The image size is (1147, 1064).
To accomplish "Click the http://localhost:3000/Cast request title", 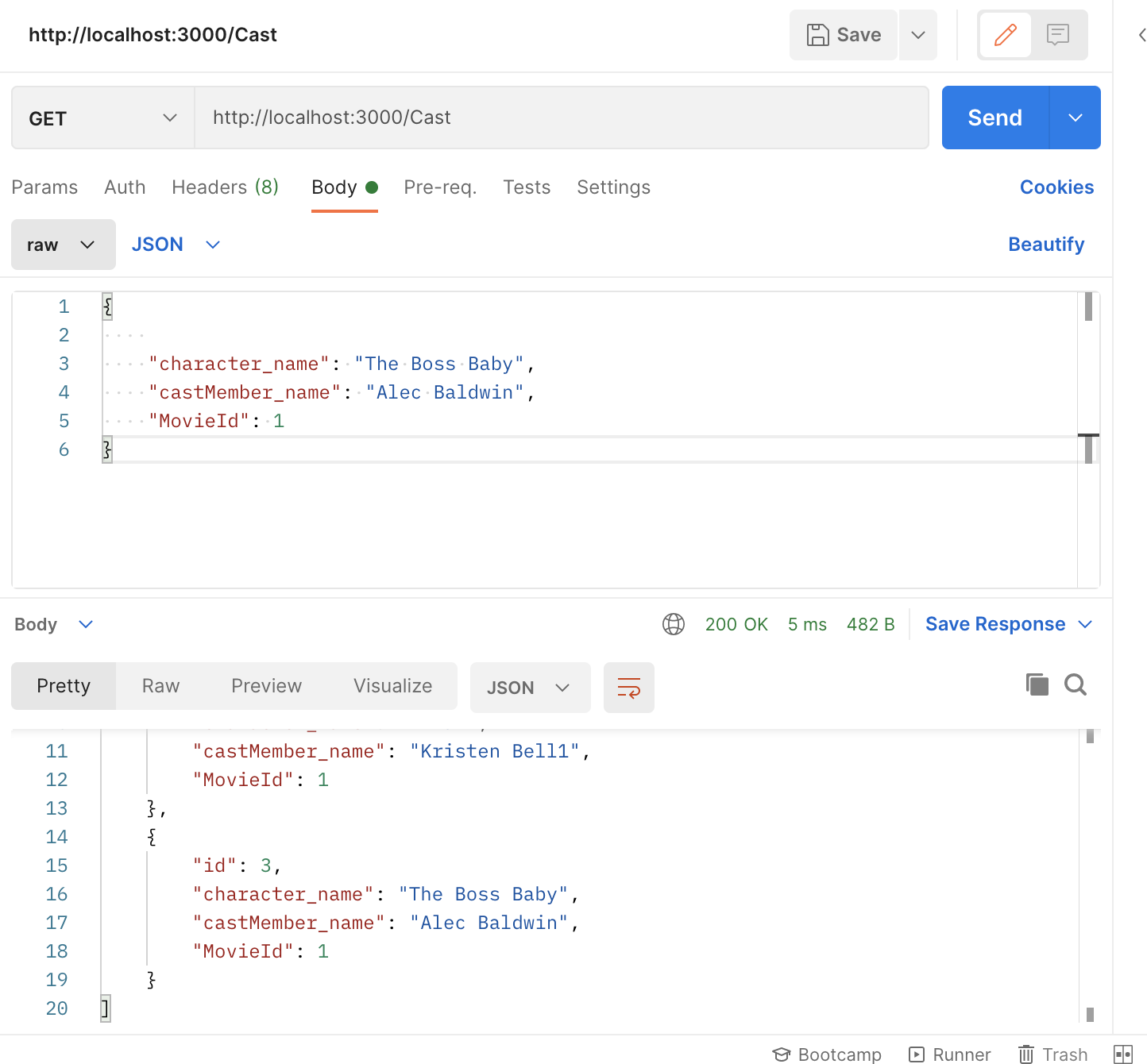I will [153, 35].
